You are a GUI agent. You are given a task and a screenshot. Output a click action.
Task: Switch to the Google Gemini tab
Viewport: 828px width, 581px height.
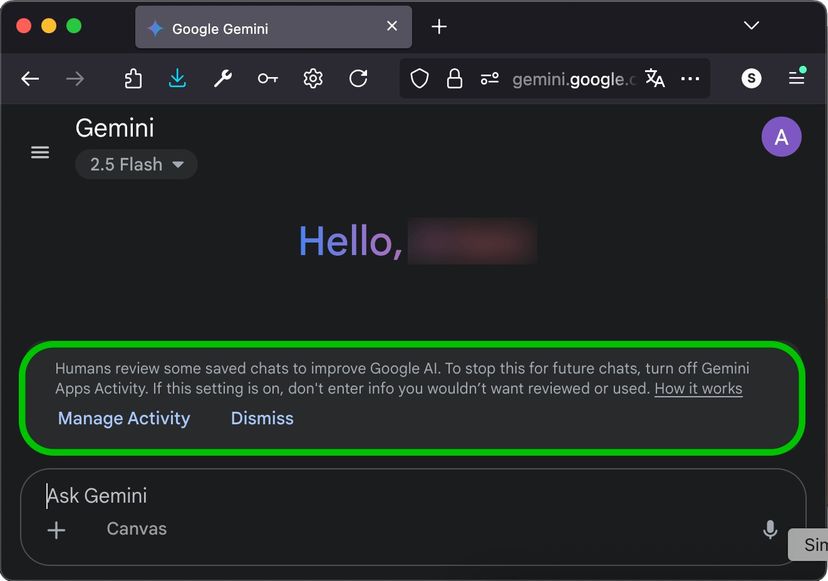(x=250, y=27)
